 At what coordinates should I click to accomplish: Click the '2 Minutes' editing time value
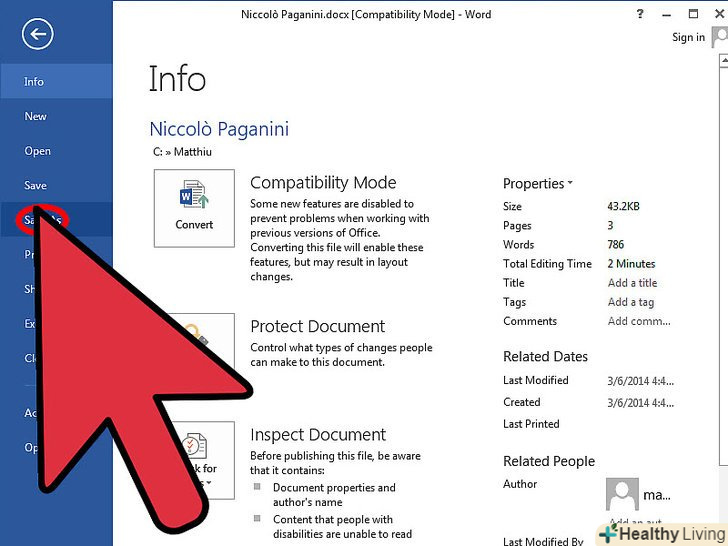coord(631,264)
